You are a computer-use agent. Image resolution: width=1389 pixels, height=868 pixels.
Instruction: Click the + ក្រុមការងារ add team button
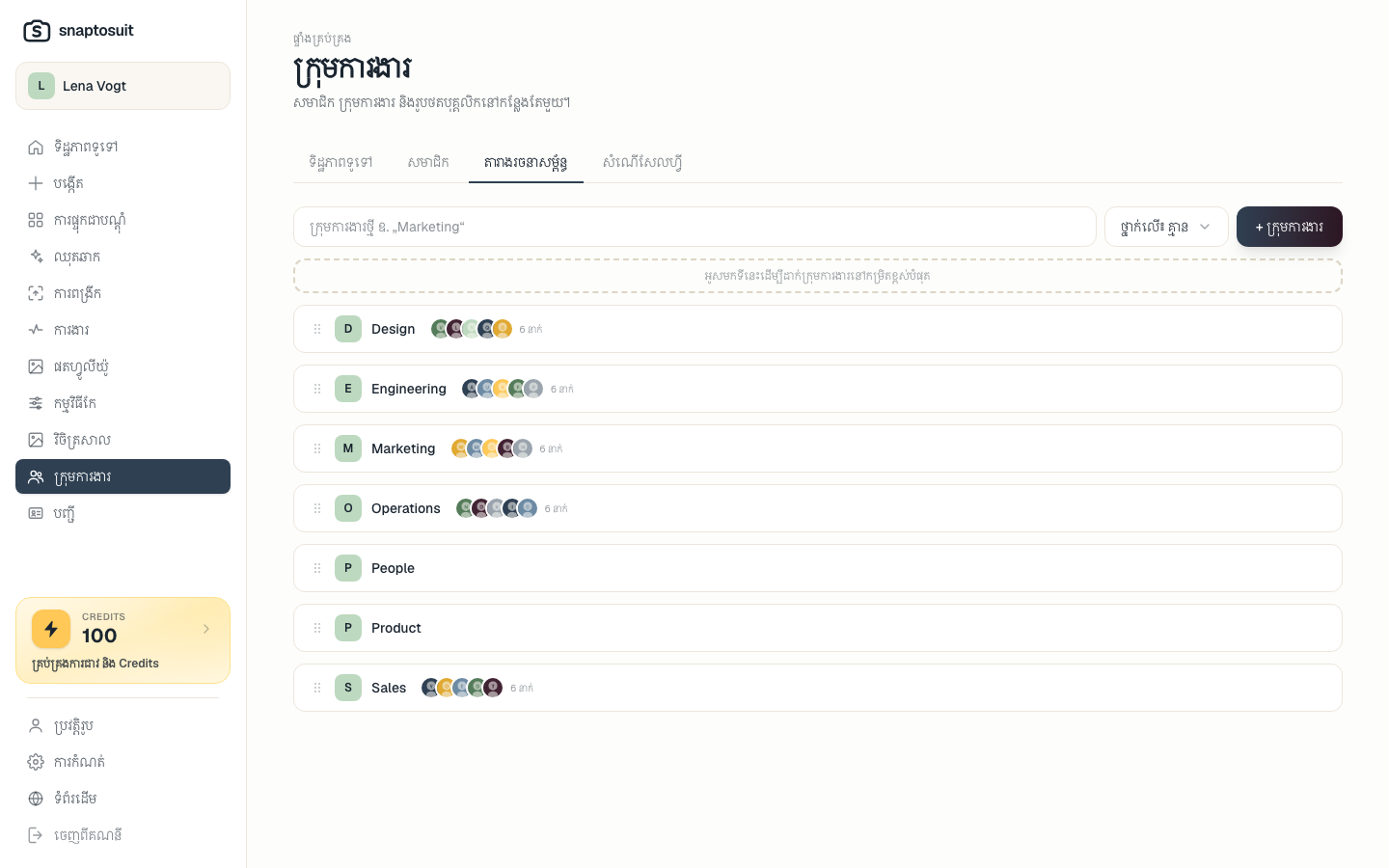(1290, 227)
